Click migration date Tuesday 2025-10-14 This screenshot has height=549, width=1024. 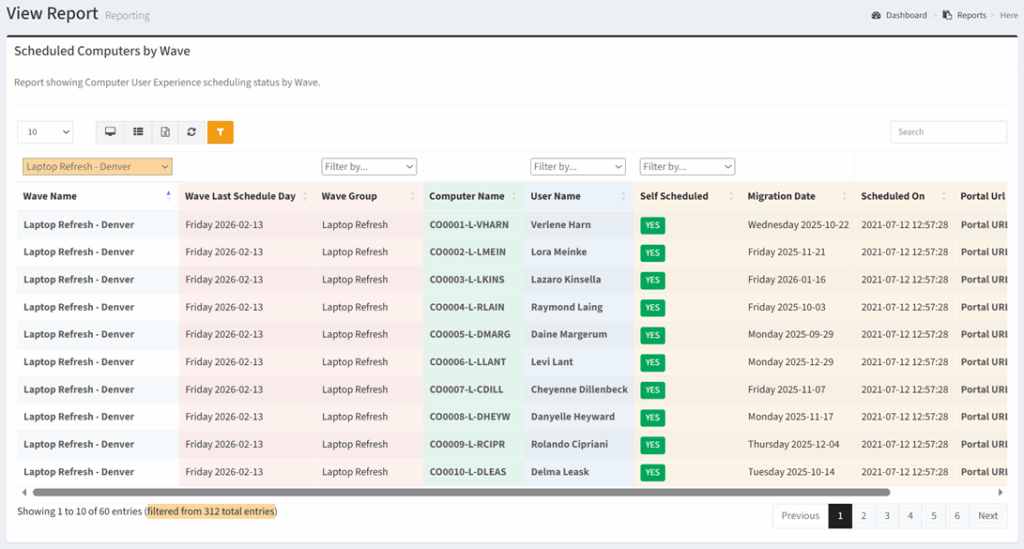point(791,471)
